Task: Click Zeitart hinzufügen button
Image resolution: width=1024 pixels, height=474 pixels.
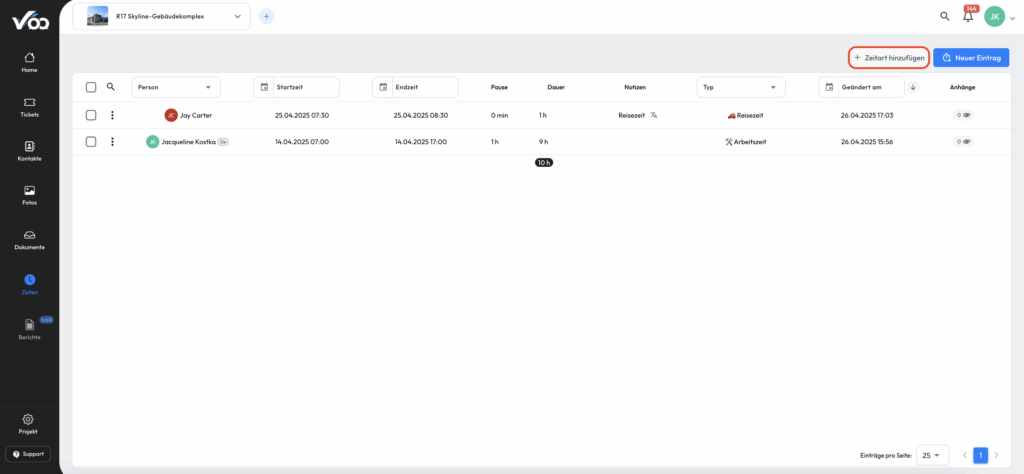Action: click(889, 58)
